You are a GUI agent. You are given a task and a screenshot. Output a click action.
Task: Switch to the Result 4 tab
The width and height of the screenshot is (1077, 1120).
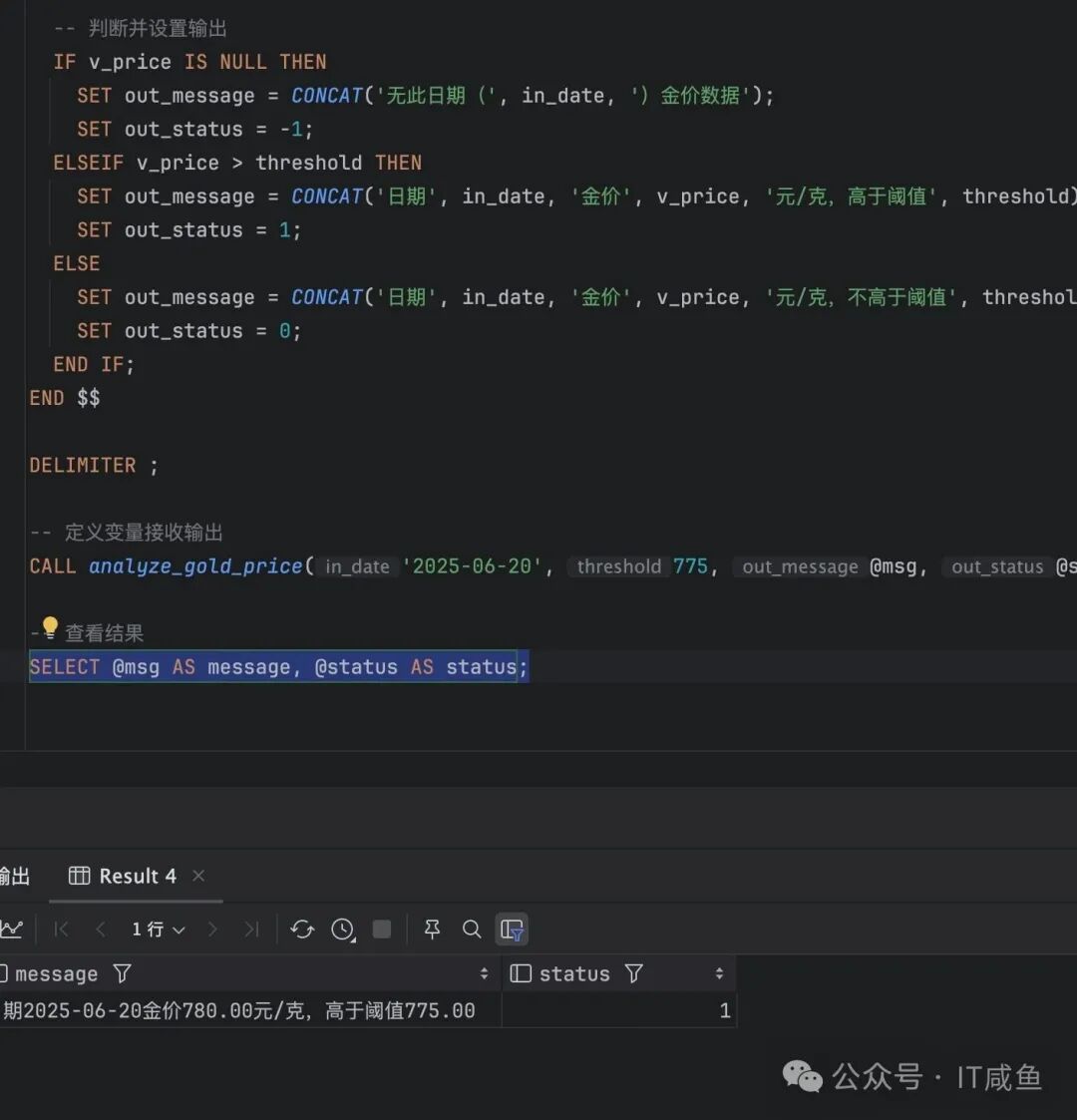click(x=137, y=876)
